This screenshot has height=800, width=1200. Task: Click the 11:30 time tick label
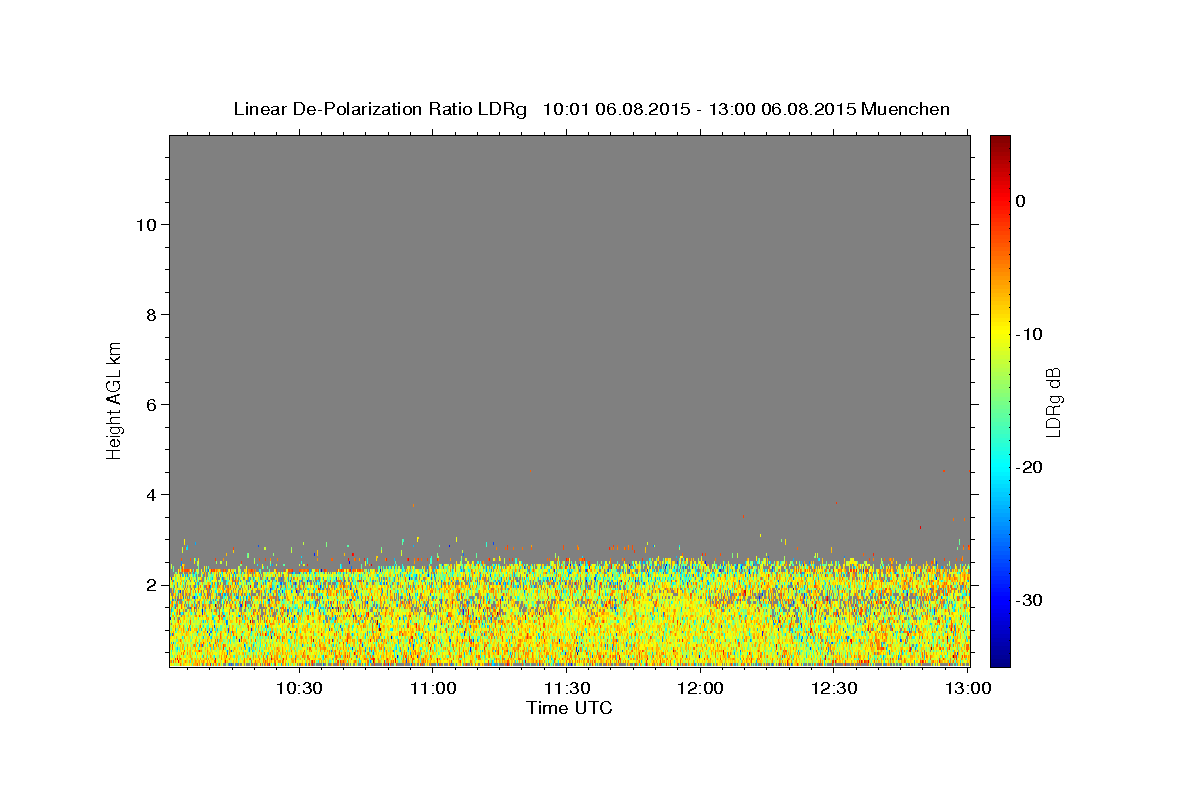[567, 688]
